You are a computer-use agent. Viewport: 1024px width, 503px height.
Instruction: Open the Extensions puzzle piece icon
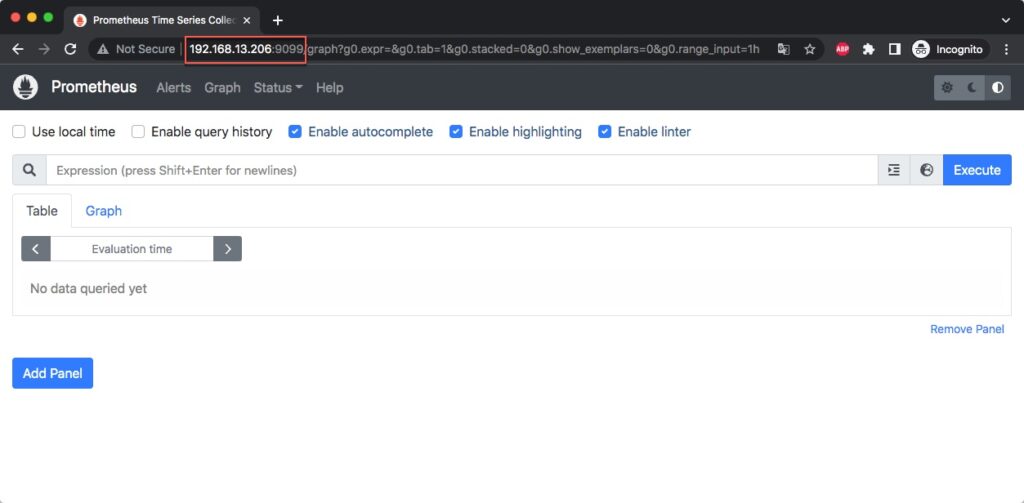click(869, 49)
